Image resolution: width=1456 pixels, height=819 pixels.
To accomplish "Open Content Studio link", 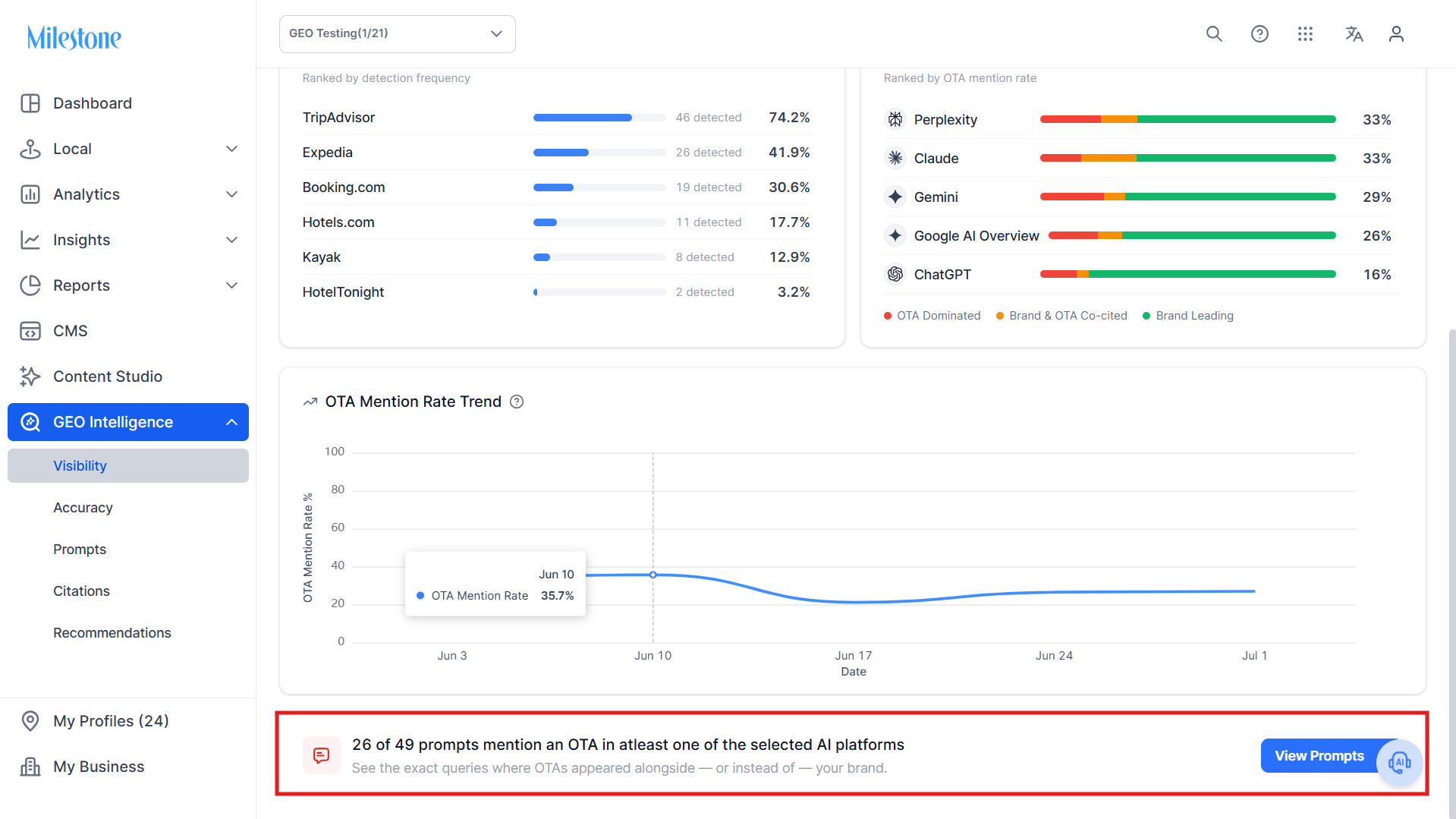I will [x=108, y=376].
